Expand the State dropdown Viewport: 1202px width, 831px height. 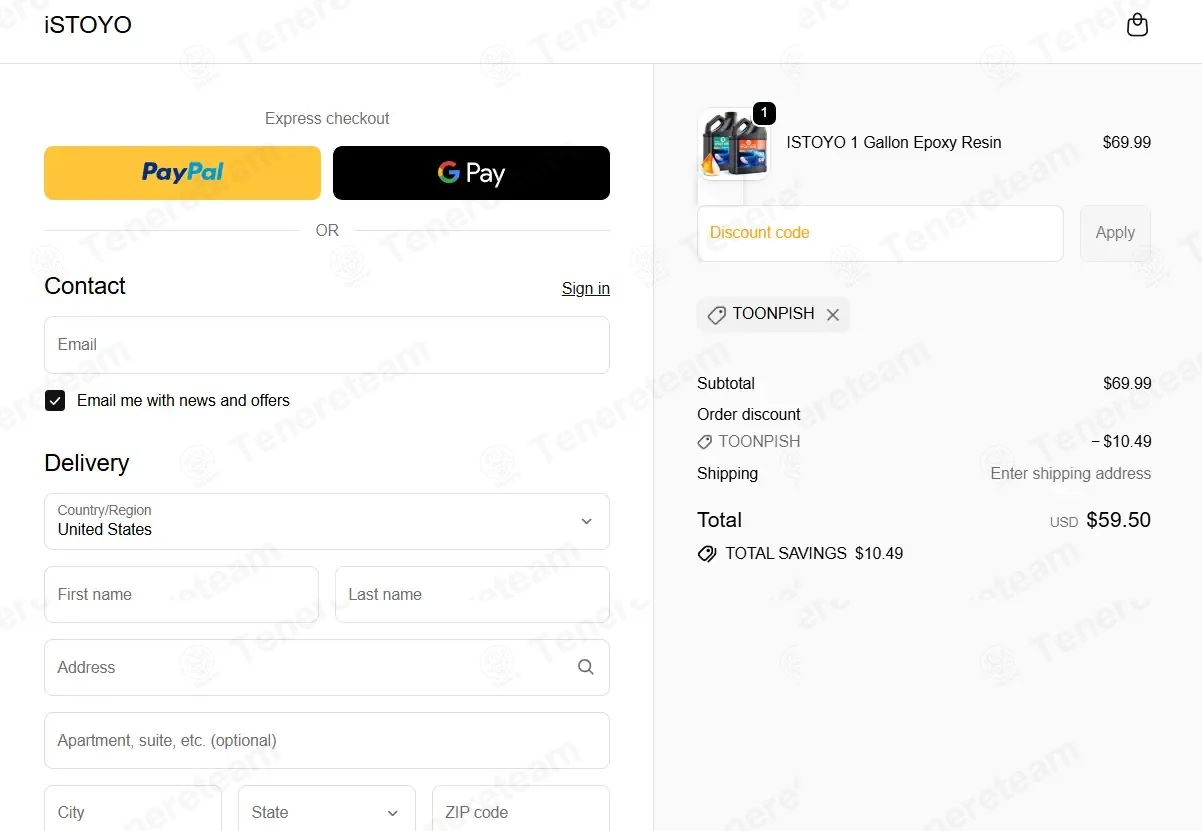(326, 812)
